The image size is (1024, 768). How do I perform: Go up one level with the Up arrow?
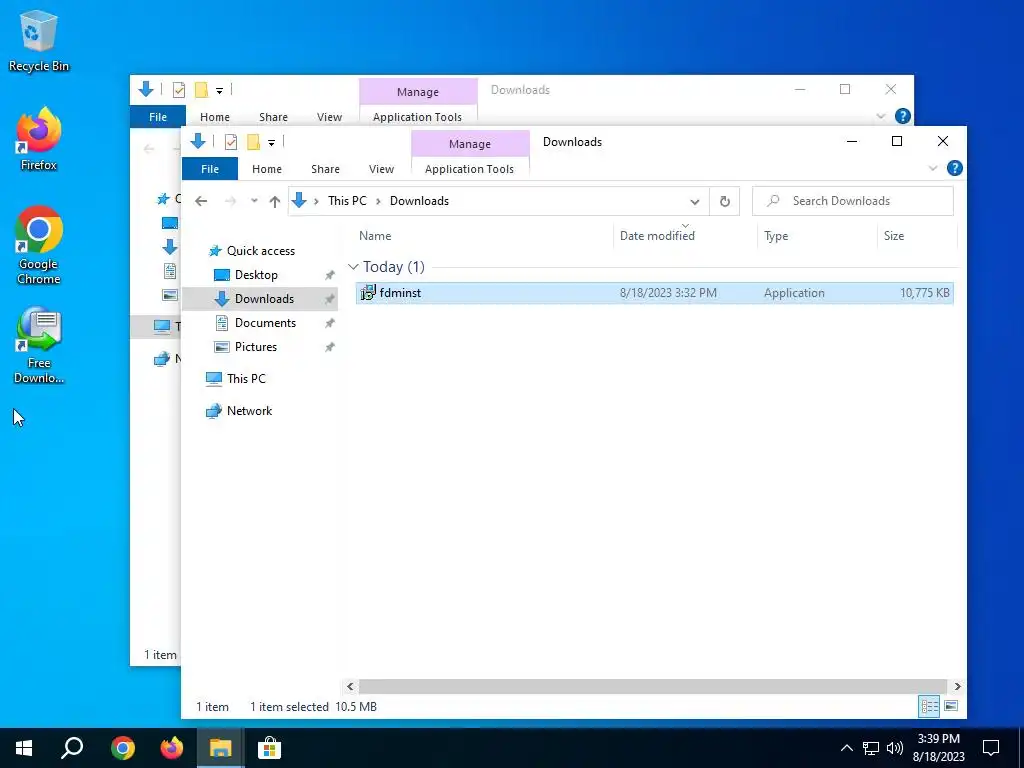275,201
